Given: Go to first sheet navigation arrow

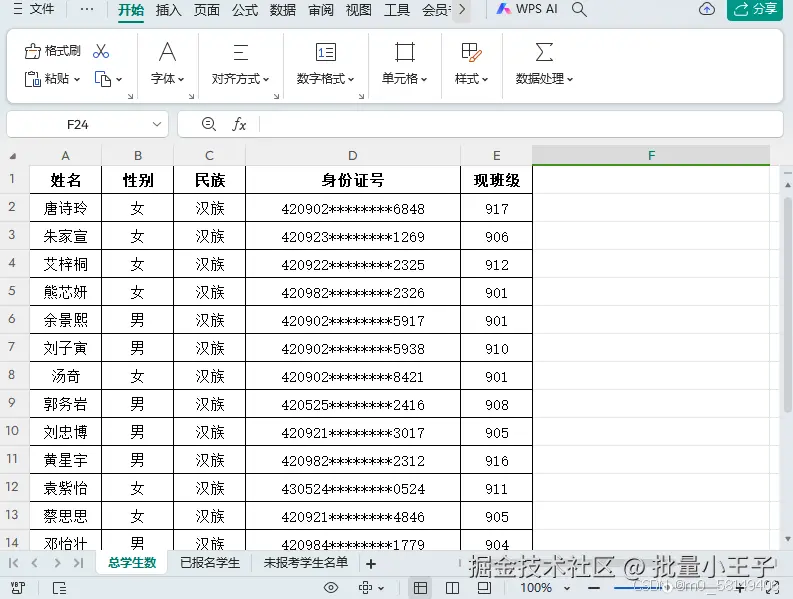Looking at the screenshot, I should 14,563.
